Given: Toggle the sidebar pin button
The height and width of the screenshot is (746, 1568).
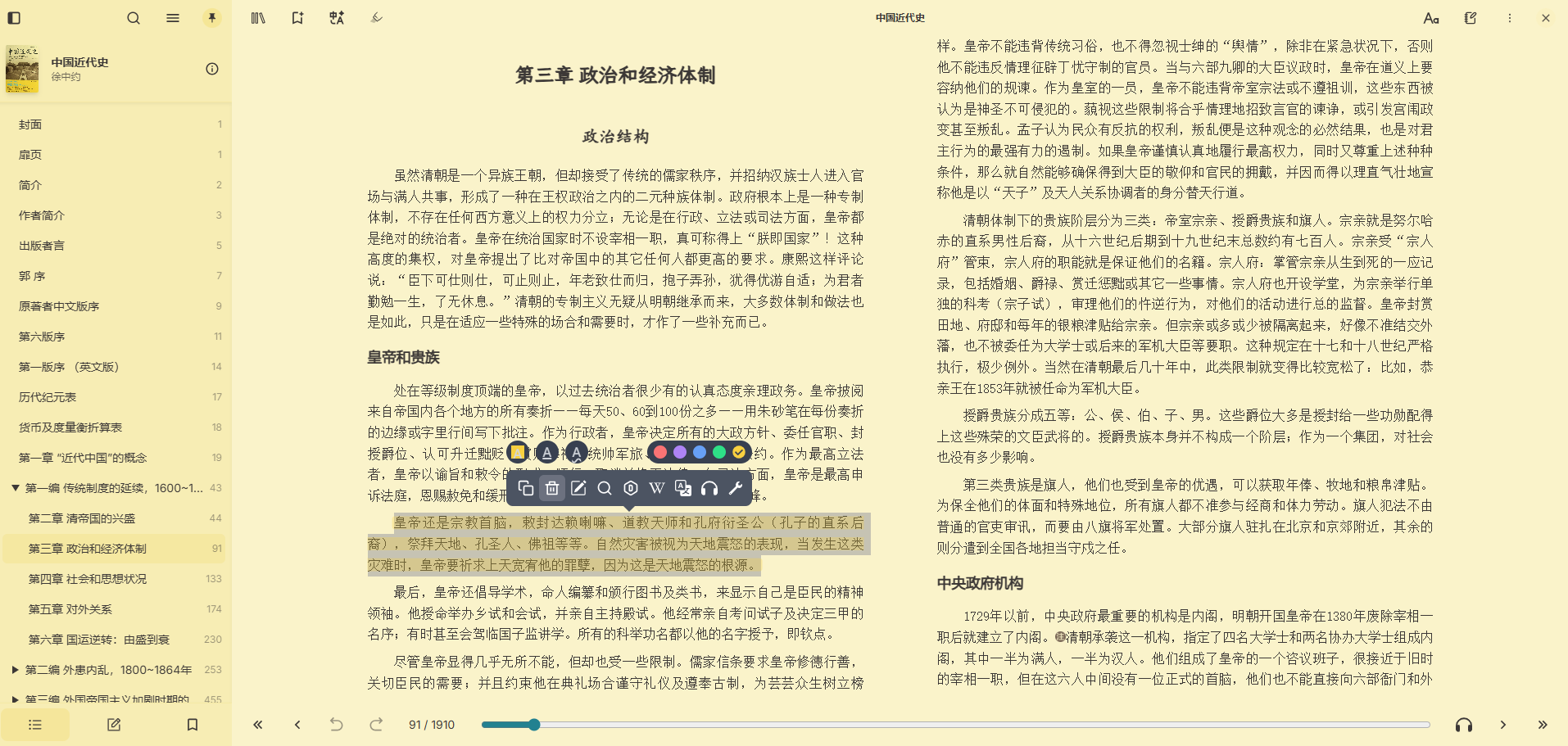Looking at the screenshot, I should click(x=212, y=18).
